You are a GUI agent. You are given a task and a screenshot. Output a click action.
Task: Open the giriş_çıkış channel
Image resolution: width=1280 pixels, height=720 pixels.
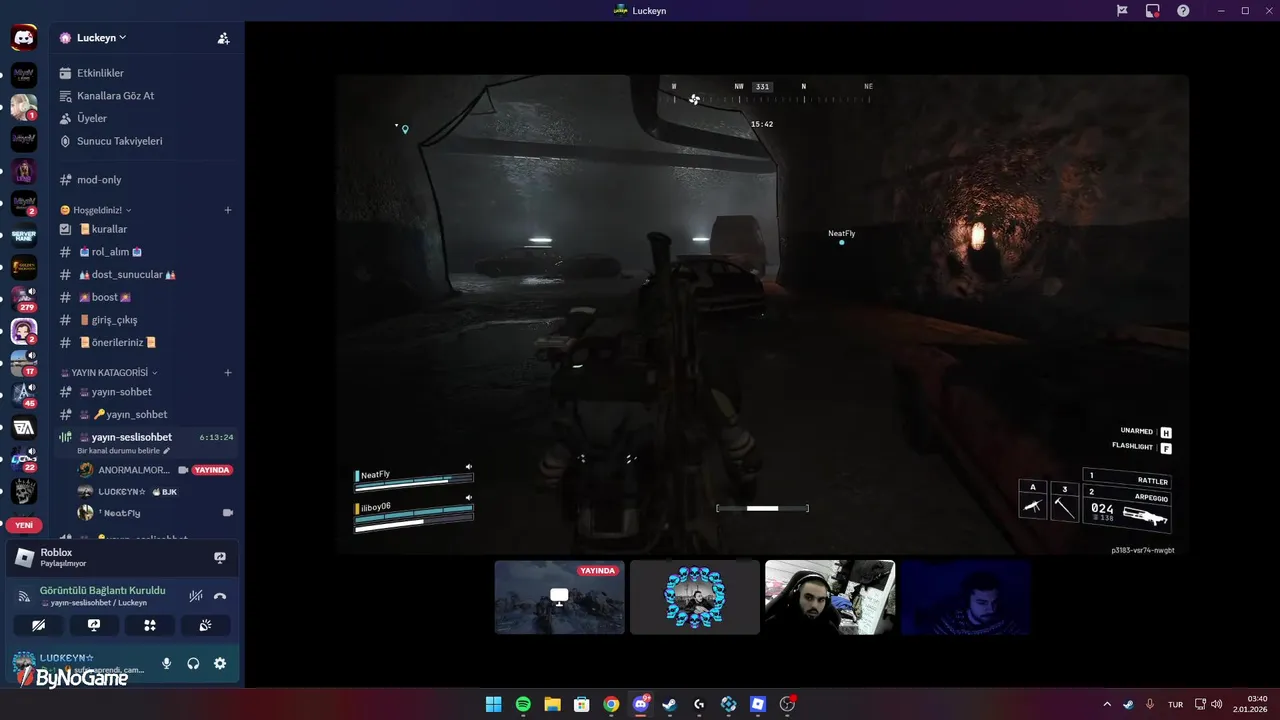click(147, 320)
